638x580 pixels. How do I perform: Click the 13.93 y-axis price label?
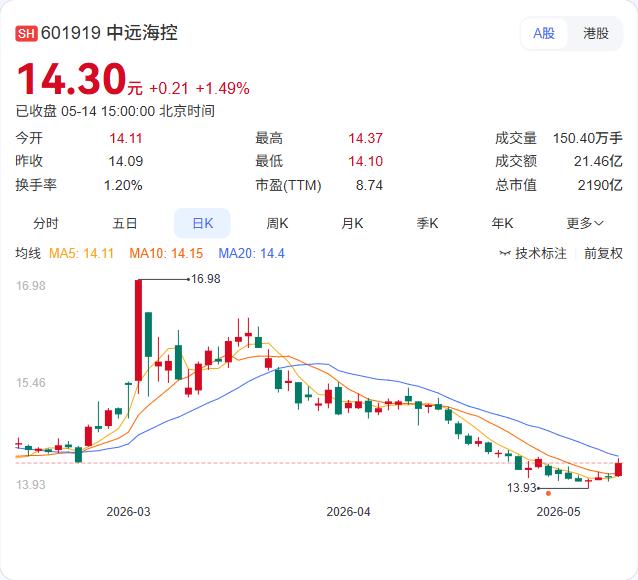31,484
